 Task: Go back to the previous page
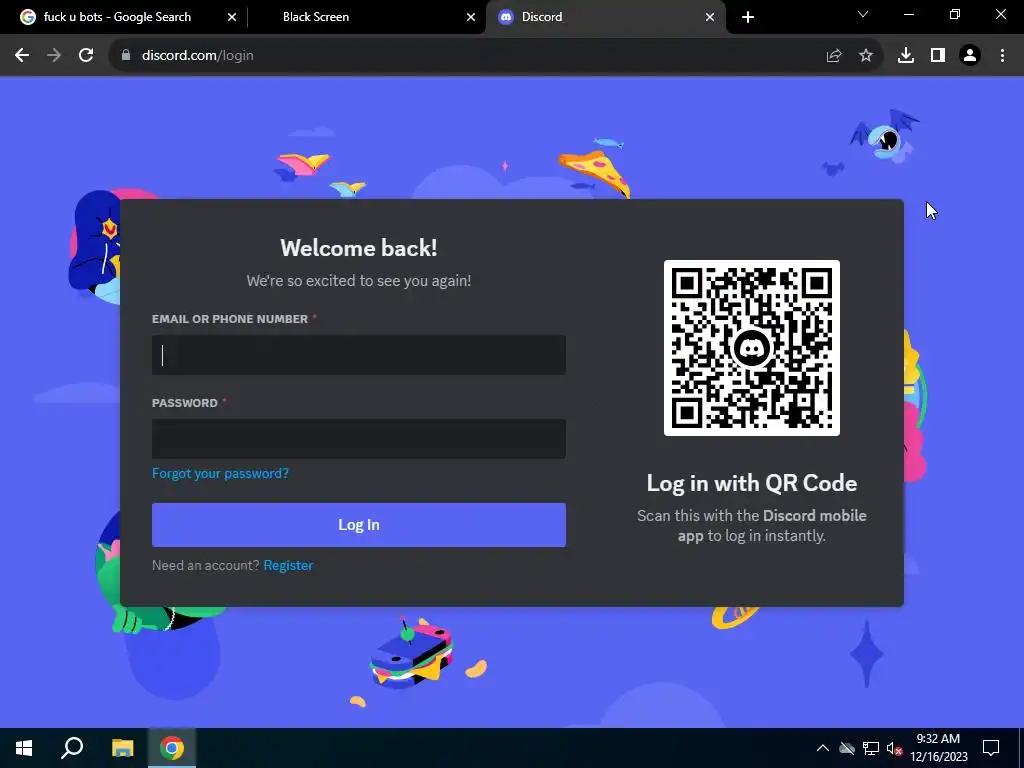tap(22, 56)
